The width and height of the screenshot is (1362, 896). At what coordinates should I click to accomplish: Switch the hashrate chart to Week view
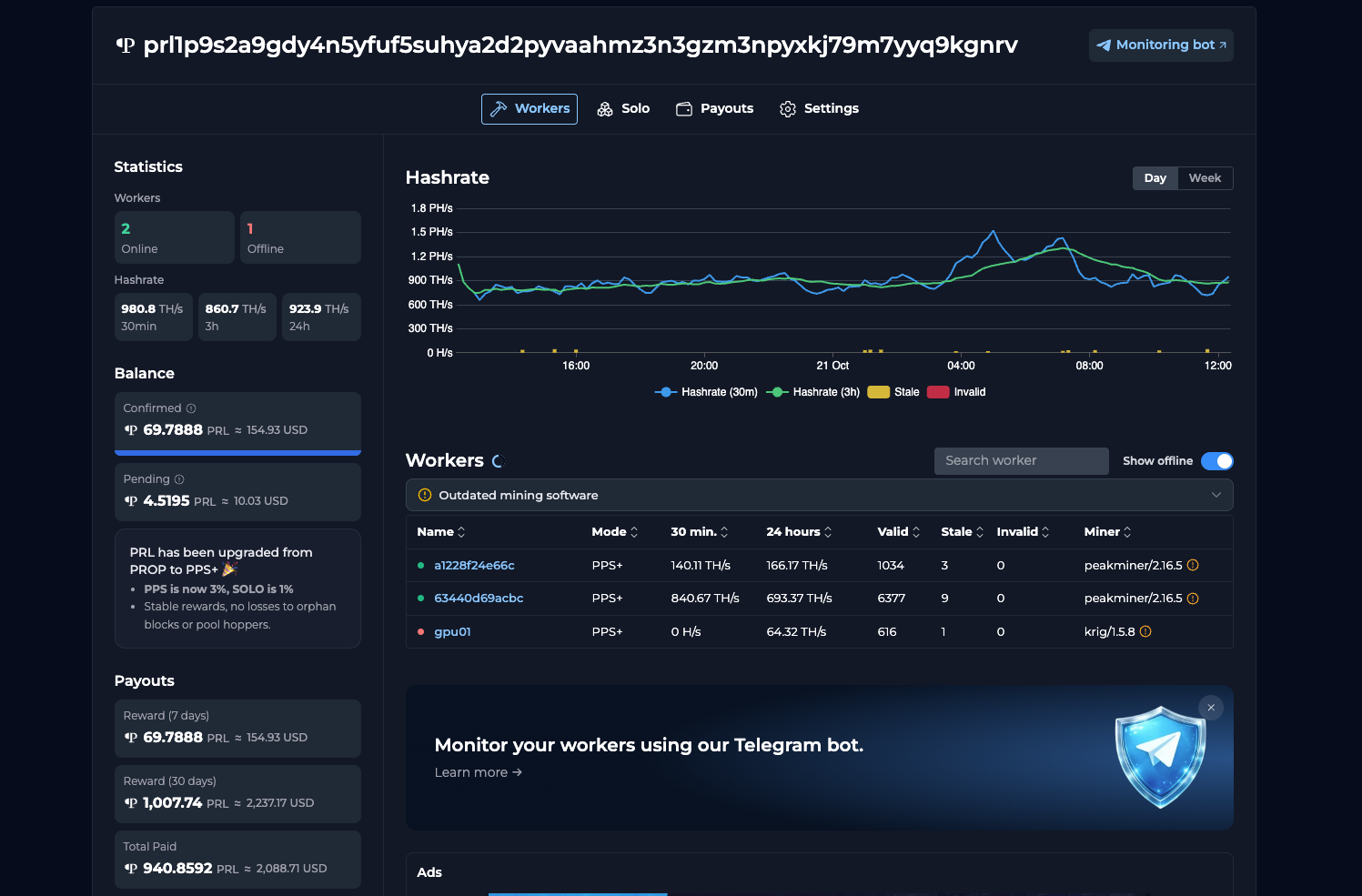[1205, 178]
